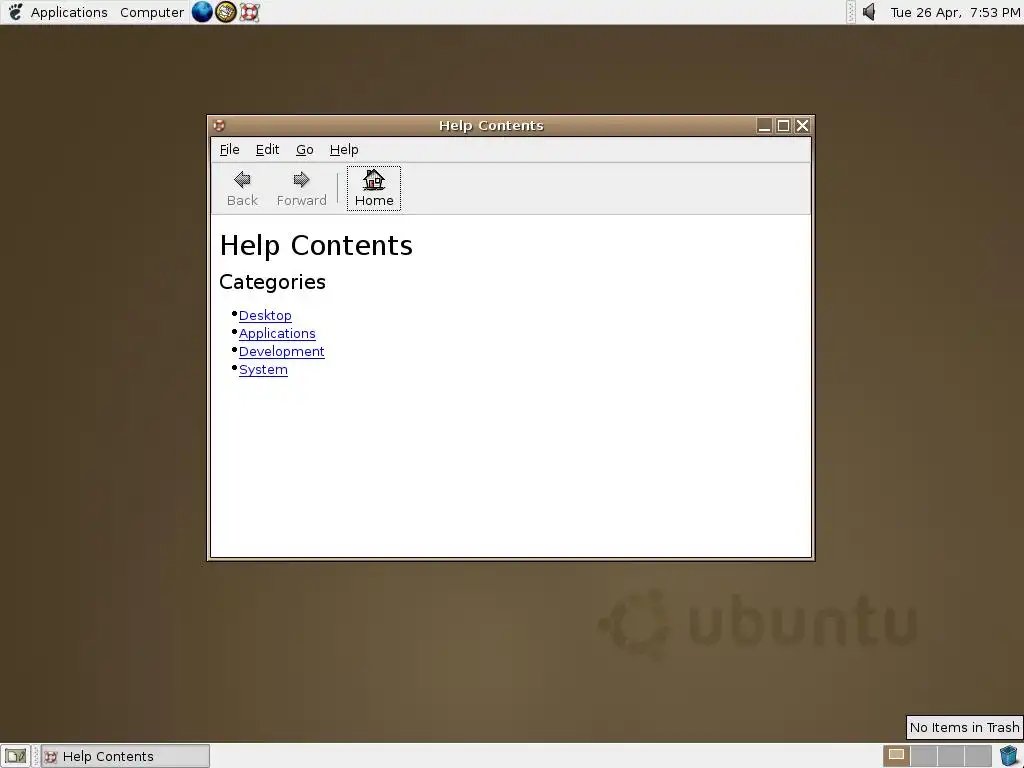
Task: Click the Show Desktop button in bottom panel
Action: click(x=16, y=756)
